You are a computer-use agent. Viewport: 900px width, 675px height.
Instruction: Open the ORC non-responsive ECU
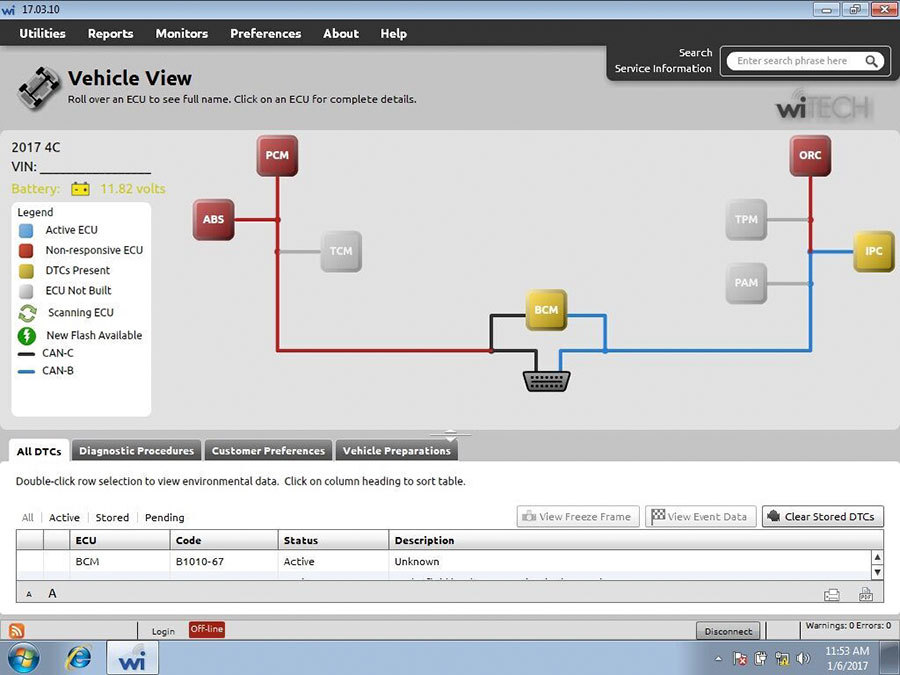coord(810,156)
